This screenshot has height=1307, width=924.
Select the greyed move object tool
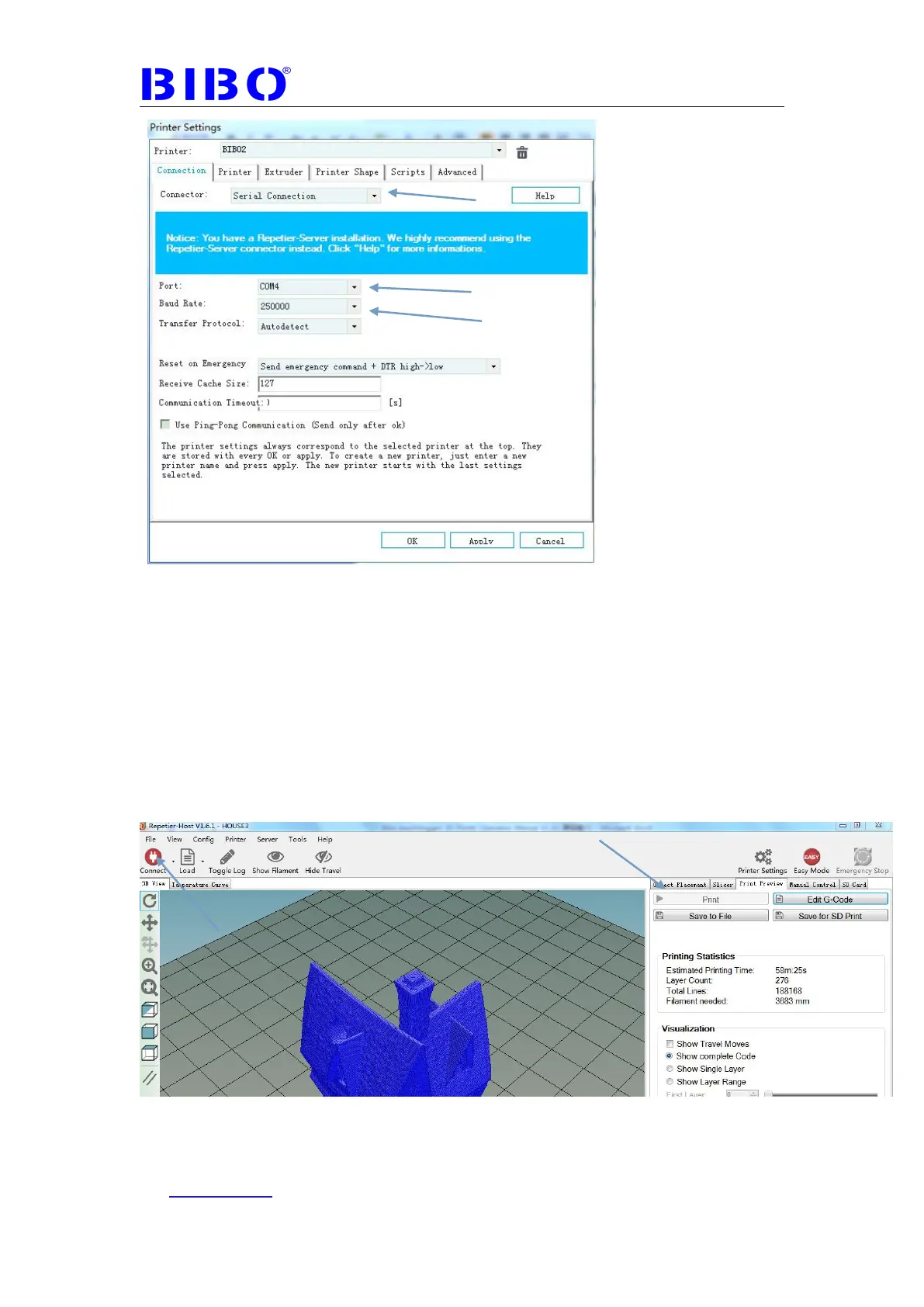pyautogui.click(x=150, y=944)
